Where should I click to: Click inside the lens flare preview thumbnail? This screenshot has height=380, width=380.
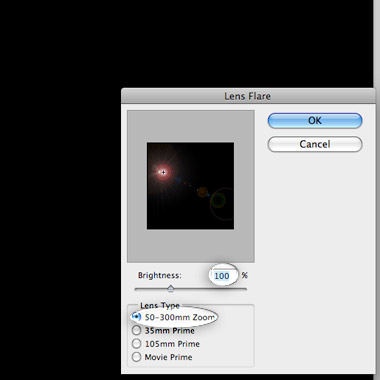[x=190, y=186]
